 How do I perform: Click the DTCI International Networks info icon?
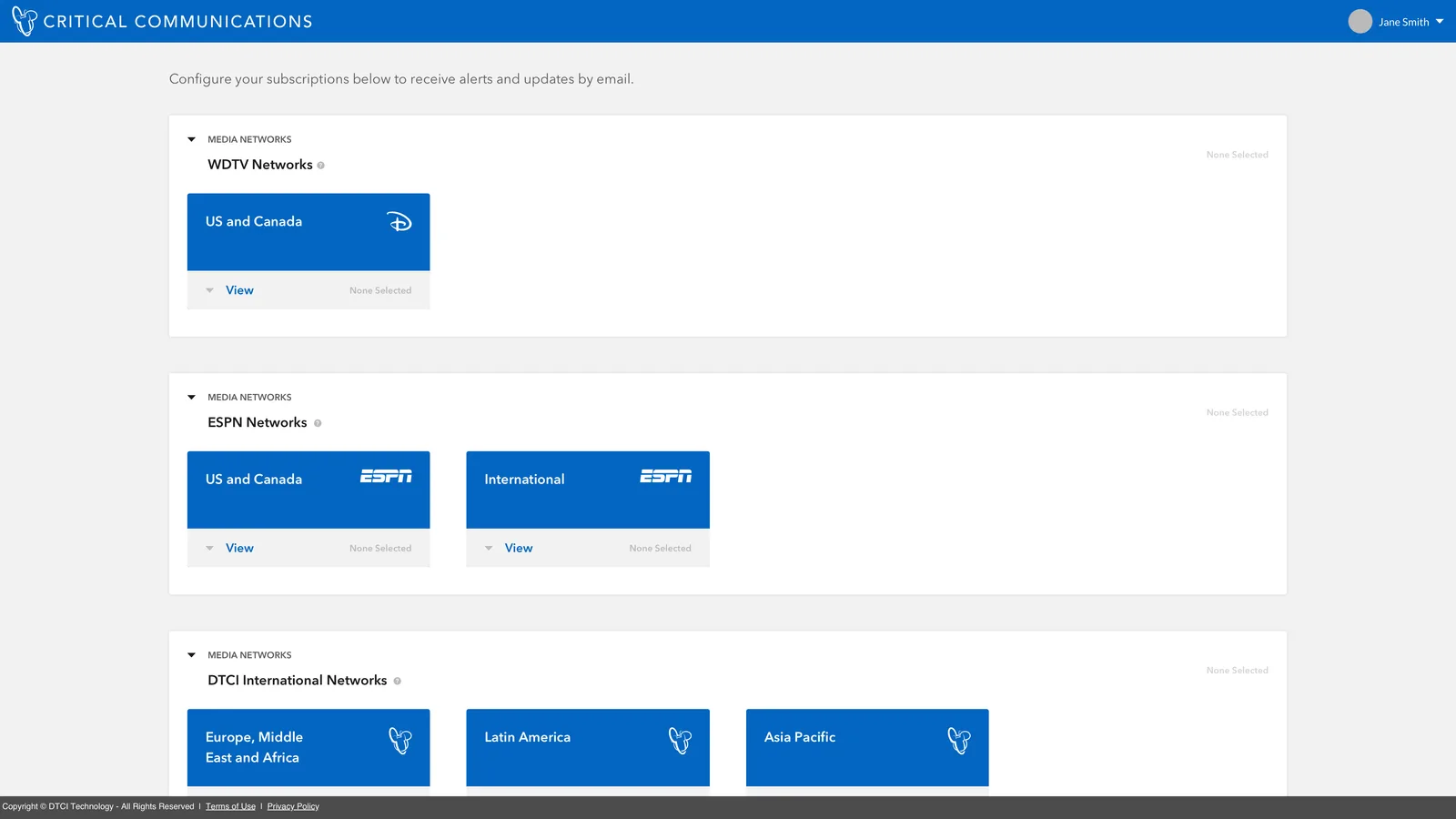coord(397,681)
